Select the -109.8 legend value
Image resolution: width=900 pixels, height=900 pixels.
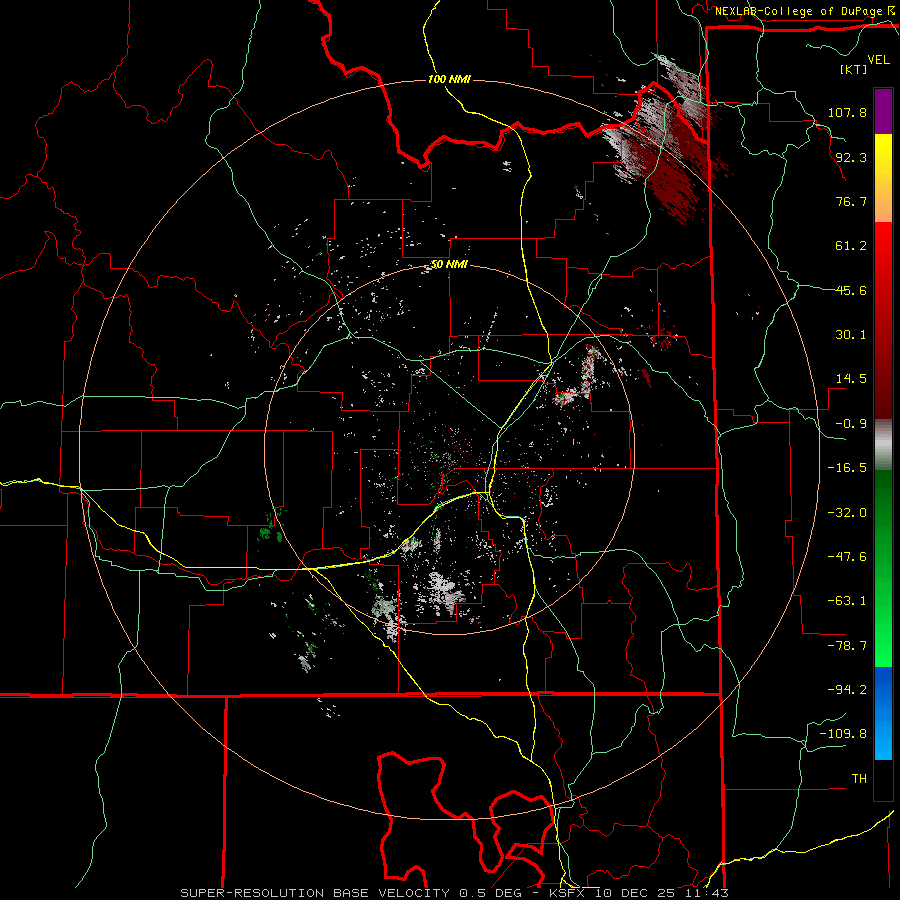tap(843, 734)
